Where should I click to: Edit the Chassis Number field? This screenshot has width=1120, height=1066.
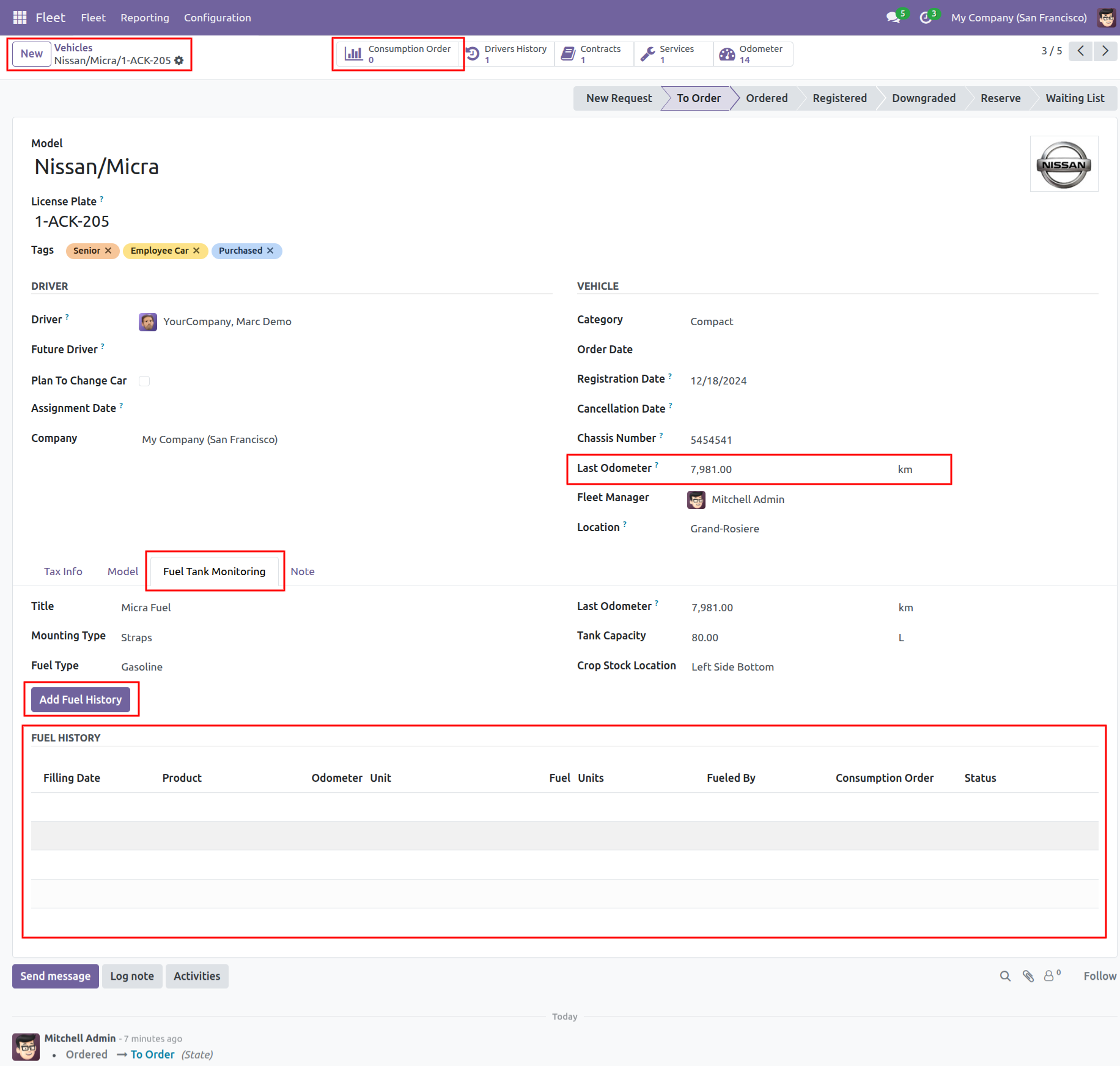(894, 440)
